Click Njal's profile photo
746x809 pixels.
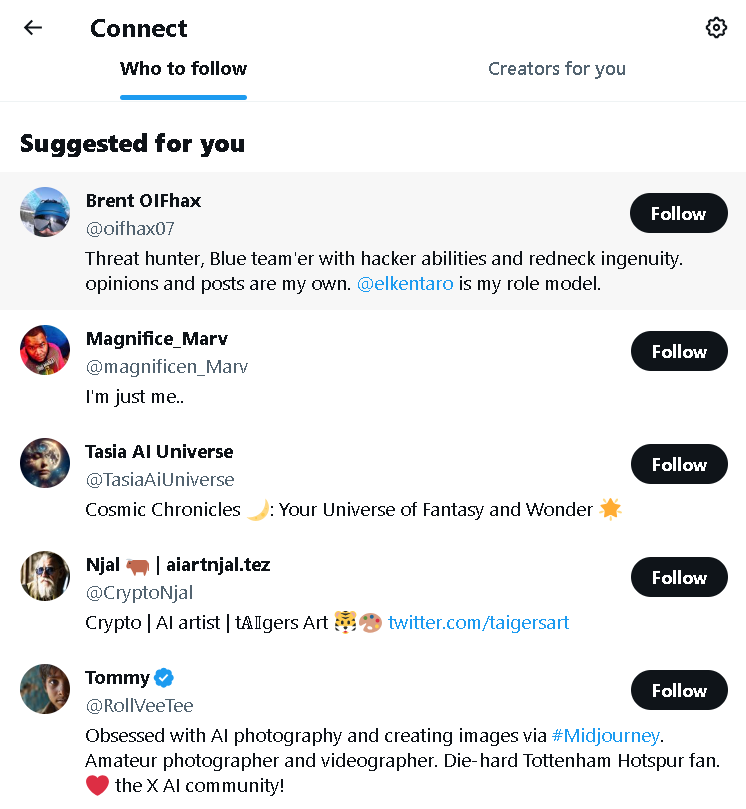pos(45,576)
